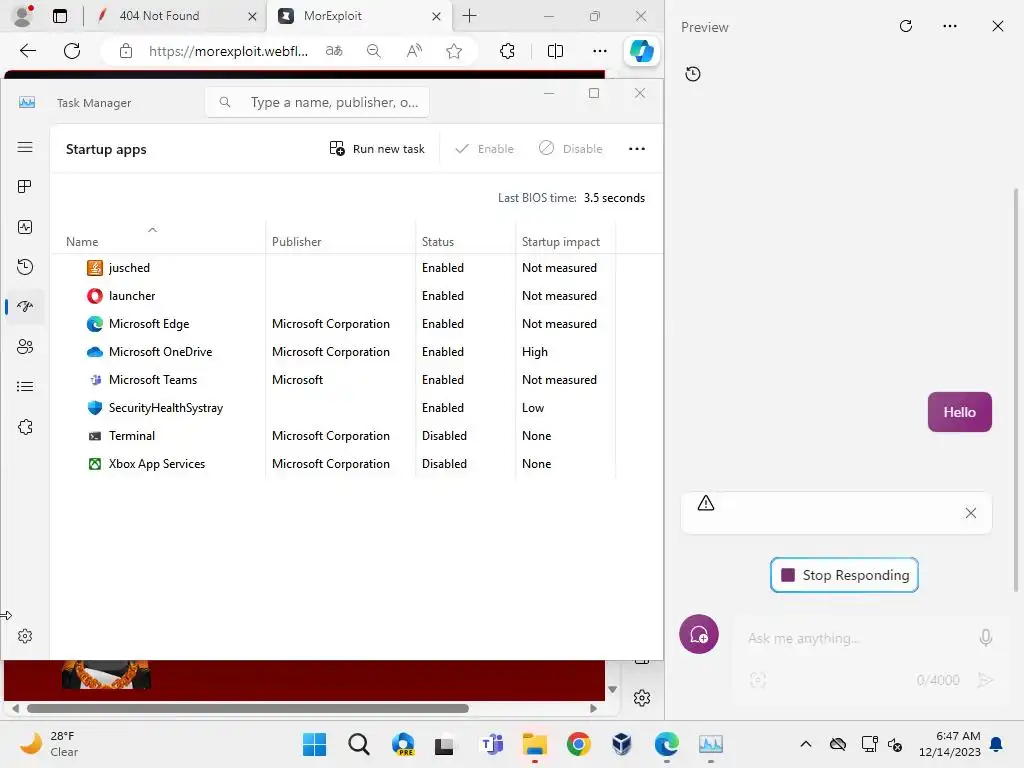Open Task Manager navigation hamburger menu
Screen dimensions: 1024x768
[25, 147]
